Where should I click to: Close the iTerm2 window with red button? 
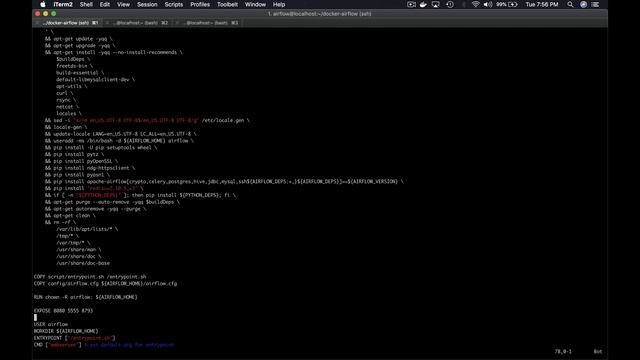38,14
